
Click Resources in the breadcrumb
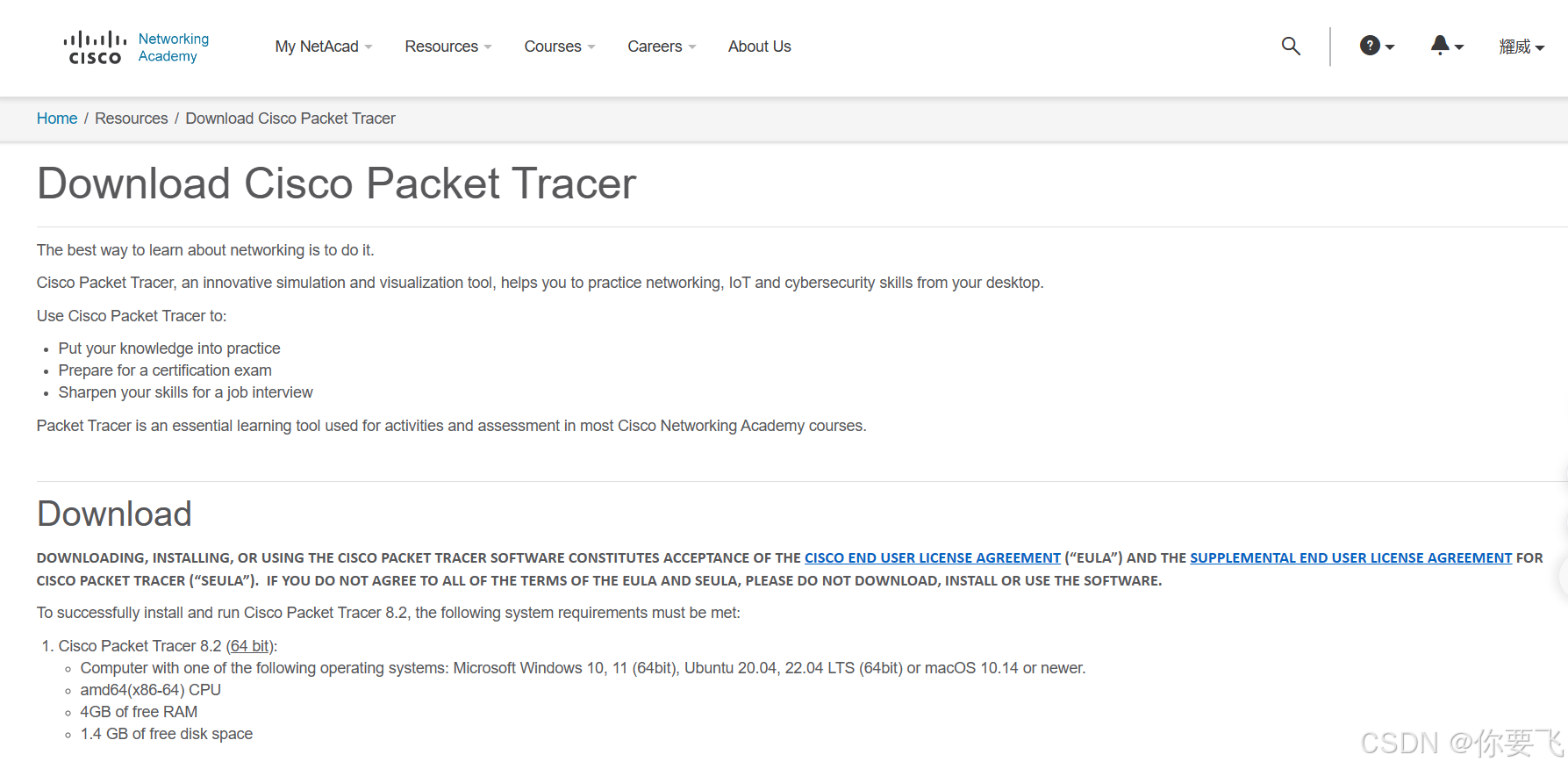(132, 119)
